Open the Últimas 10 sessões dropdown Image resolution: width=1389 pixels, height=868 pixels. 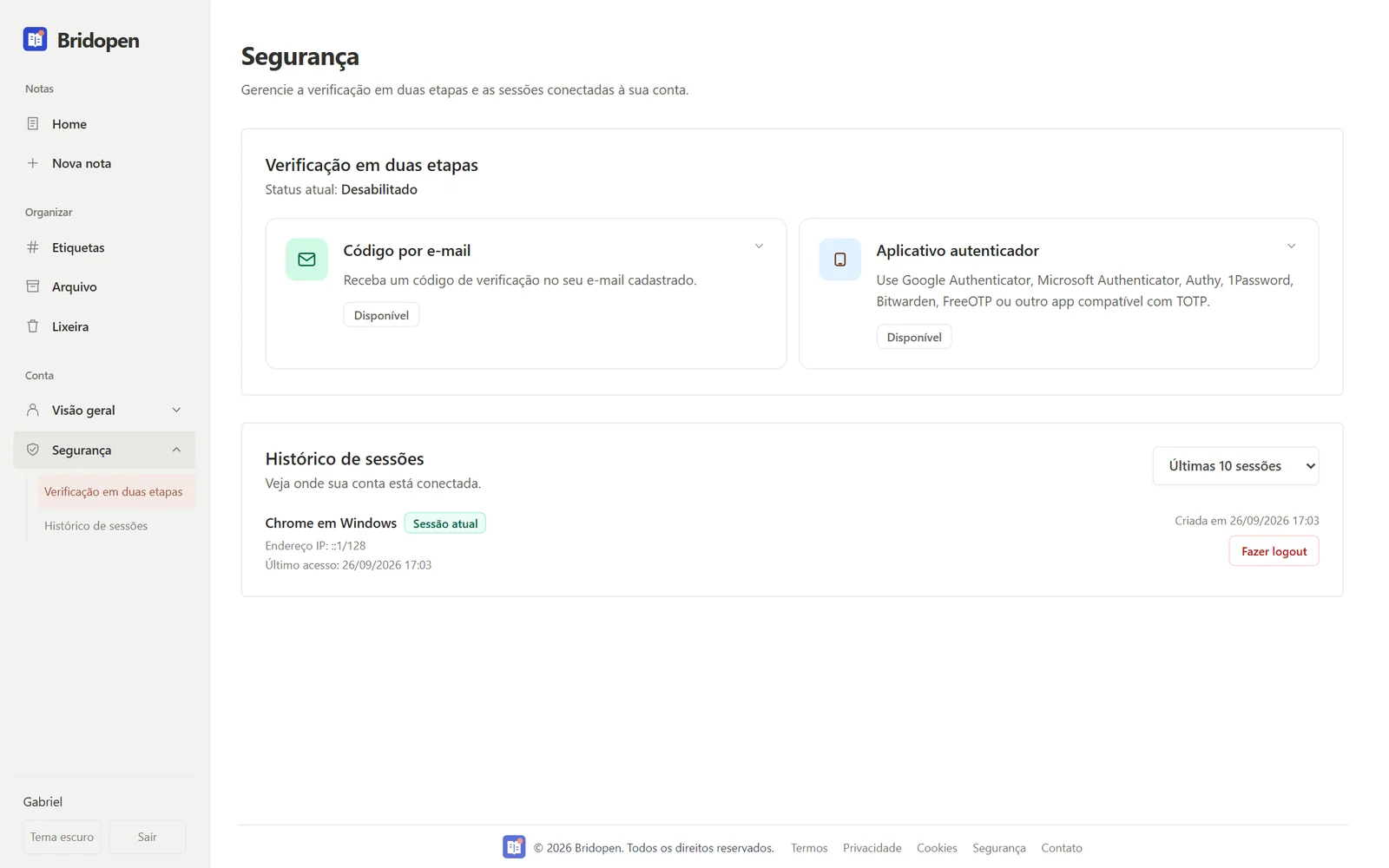tap(1235, 466)
